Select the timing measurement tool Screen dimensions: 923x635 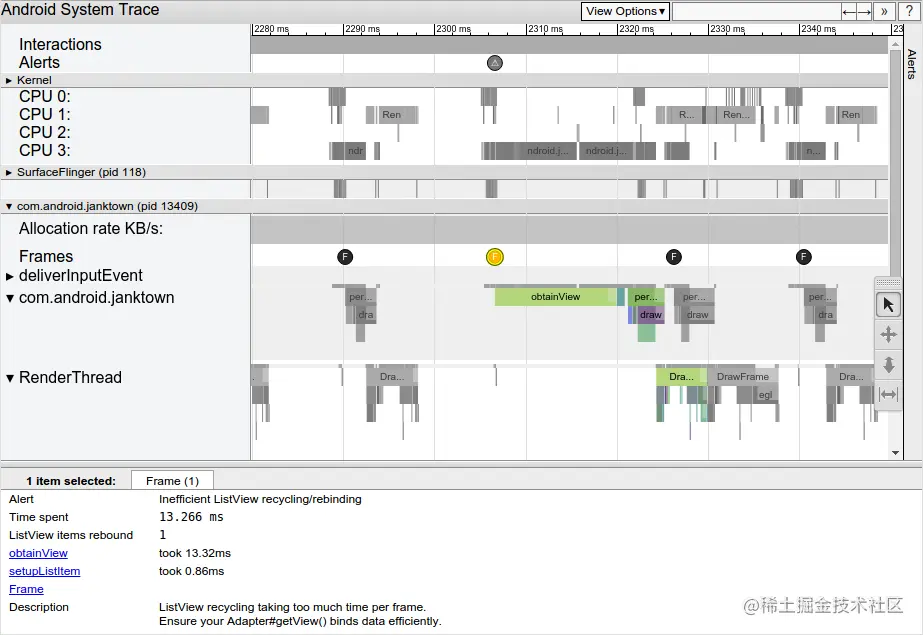pos(889,394)
